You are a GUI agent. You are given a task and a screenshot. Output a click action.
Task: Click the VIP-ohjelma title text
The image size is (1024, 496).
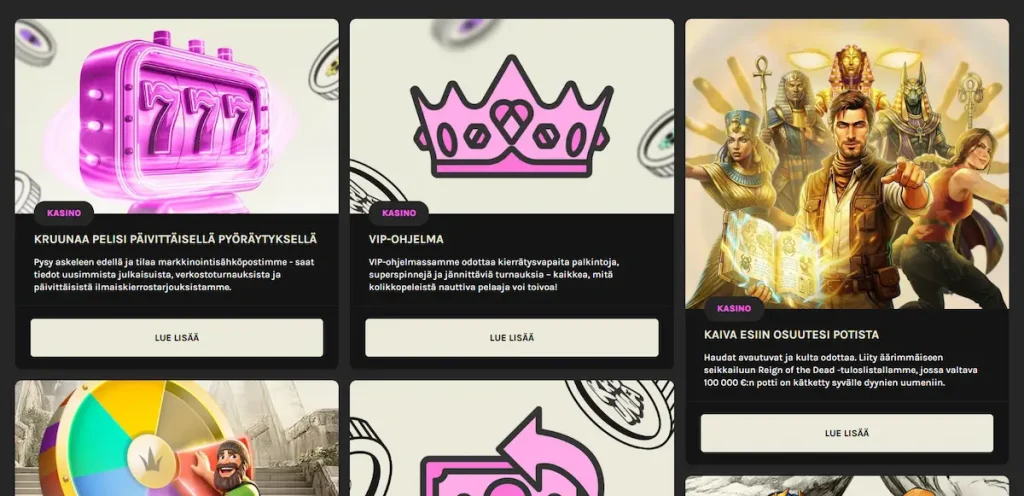(x=406, y=240)
